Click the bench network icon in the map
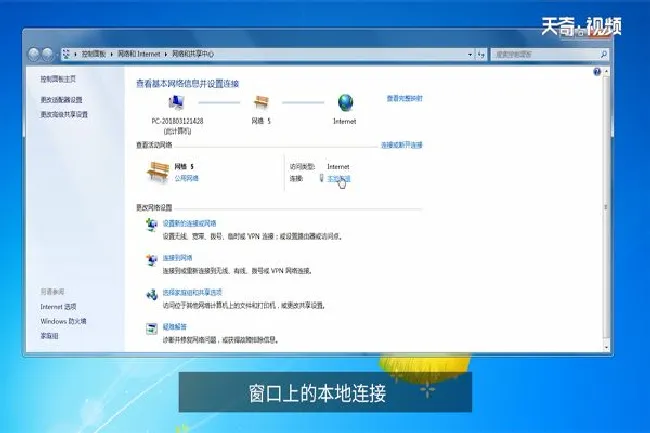 pos(261,102)
